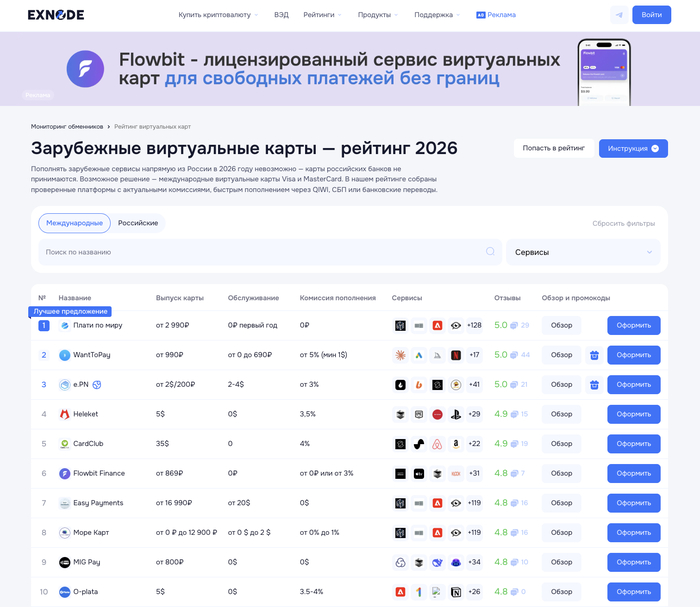Click Bing icon in e.PN row
Viewport: 700px width, 607px height.
pos(419,385)
